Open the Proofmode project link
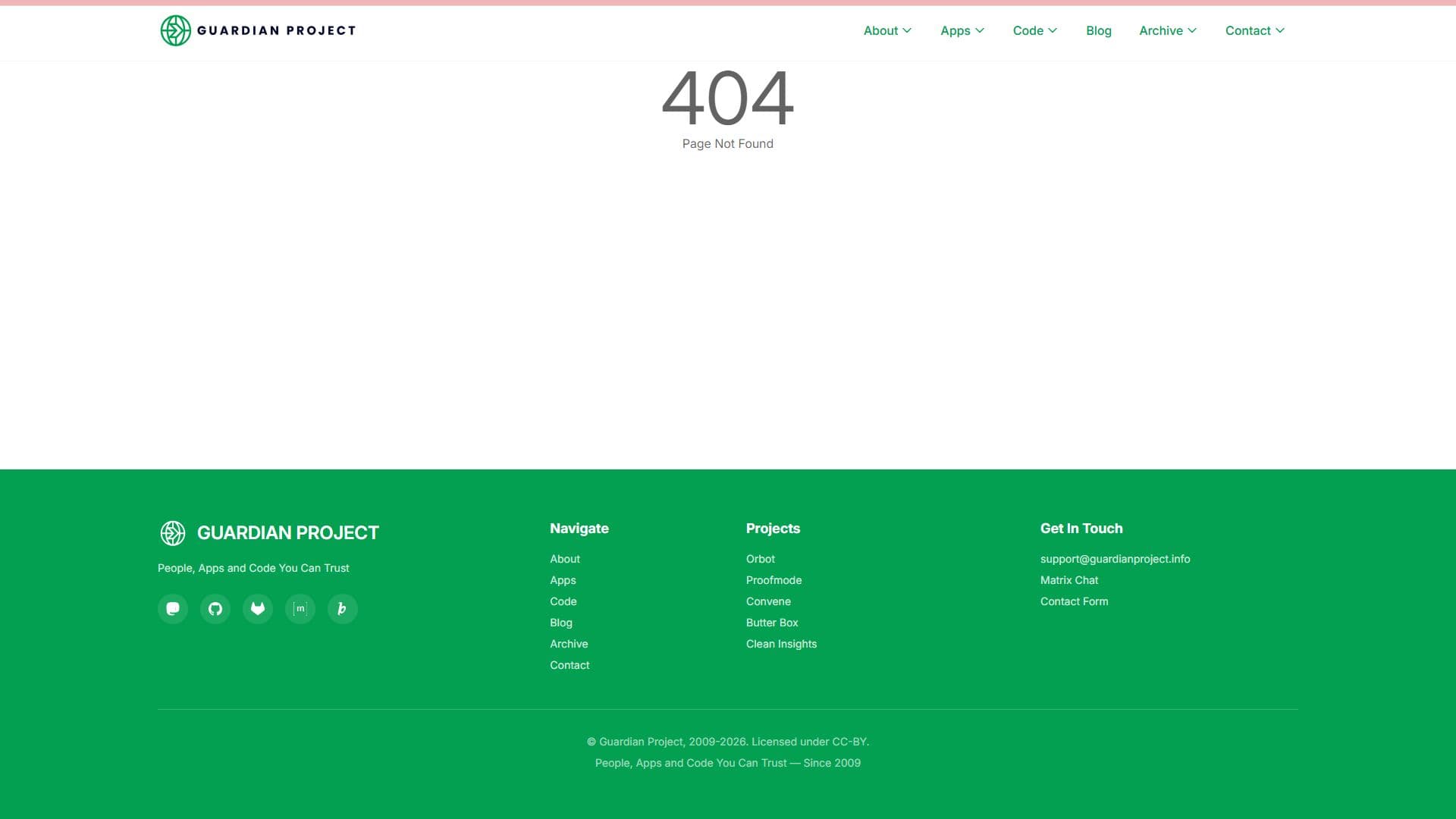 773,580
